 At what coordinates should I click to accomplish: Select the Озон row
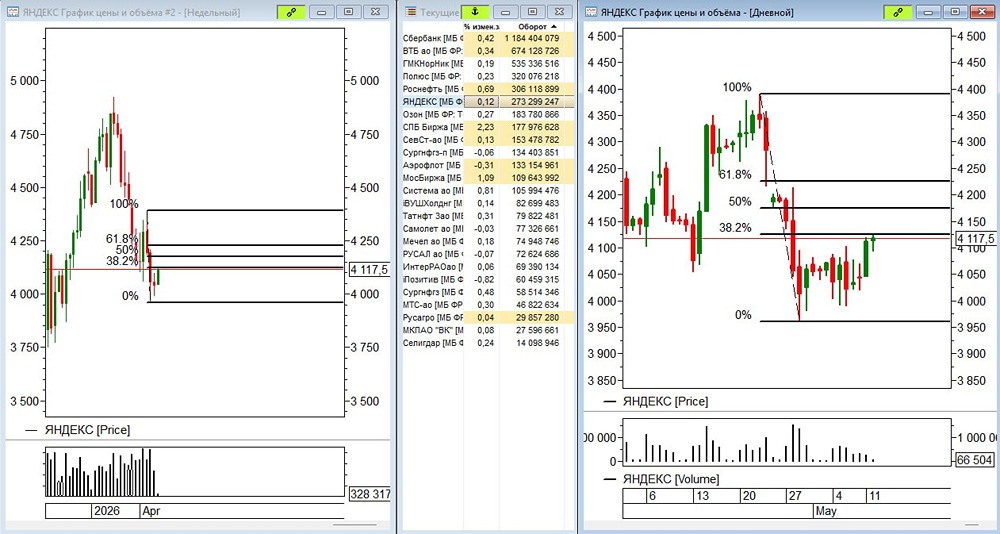(488, 115)
